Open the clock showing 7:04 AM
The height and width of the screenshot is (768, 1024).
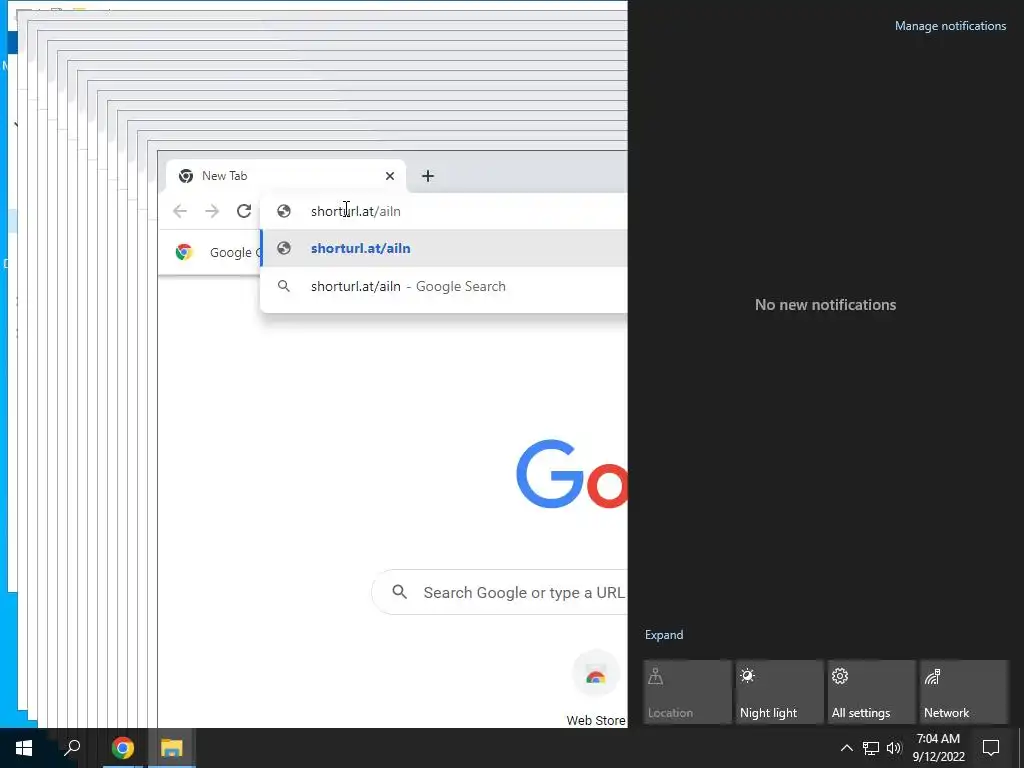pos(938,748)
